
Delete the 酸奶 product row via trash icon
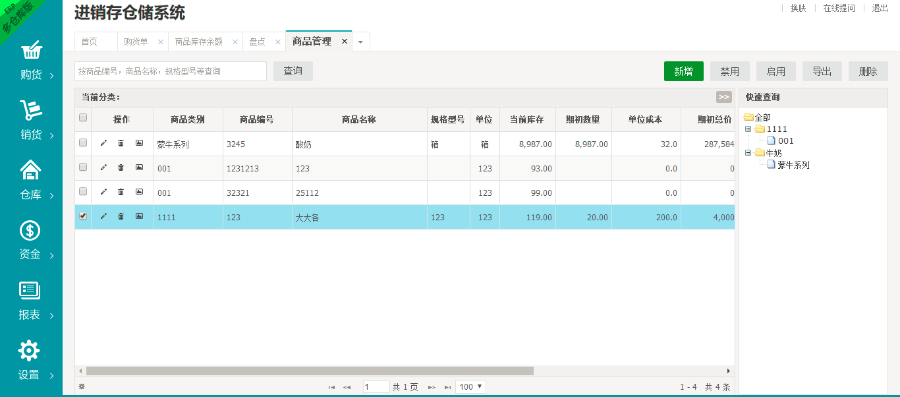121,143
